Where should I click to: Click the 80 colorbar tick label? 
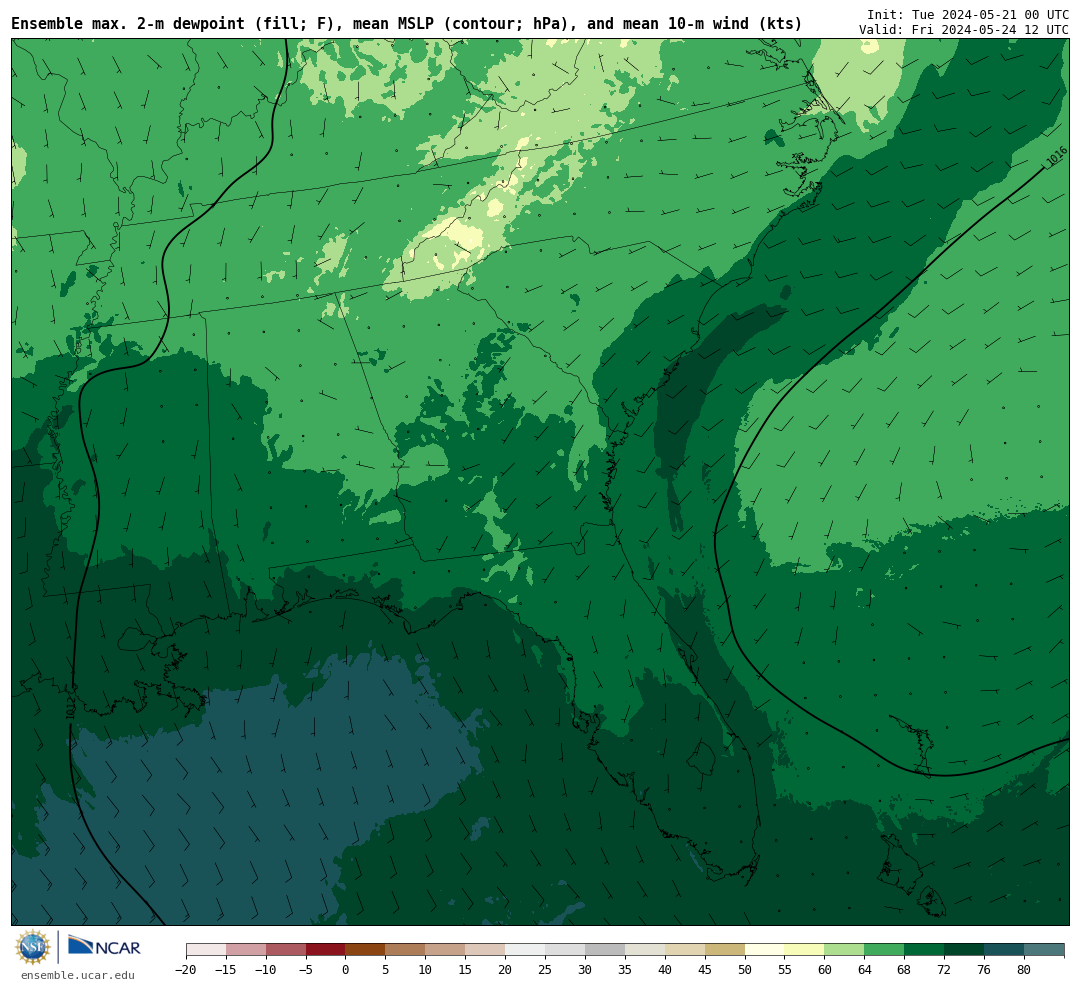(1025, 970)
